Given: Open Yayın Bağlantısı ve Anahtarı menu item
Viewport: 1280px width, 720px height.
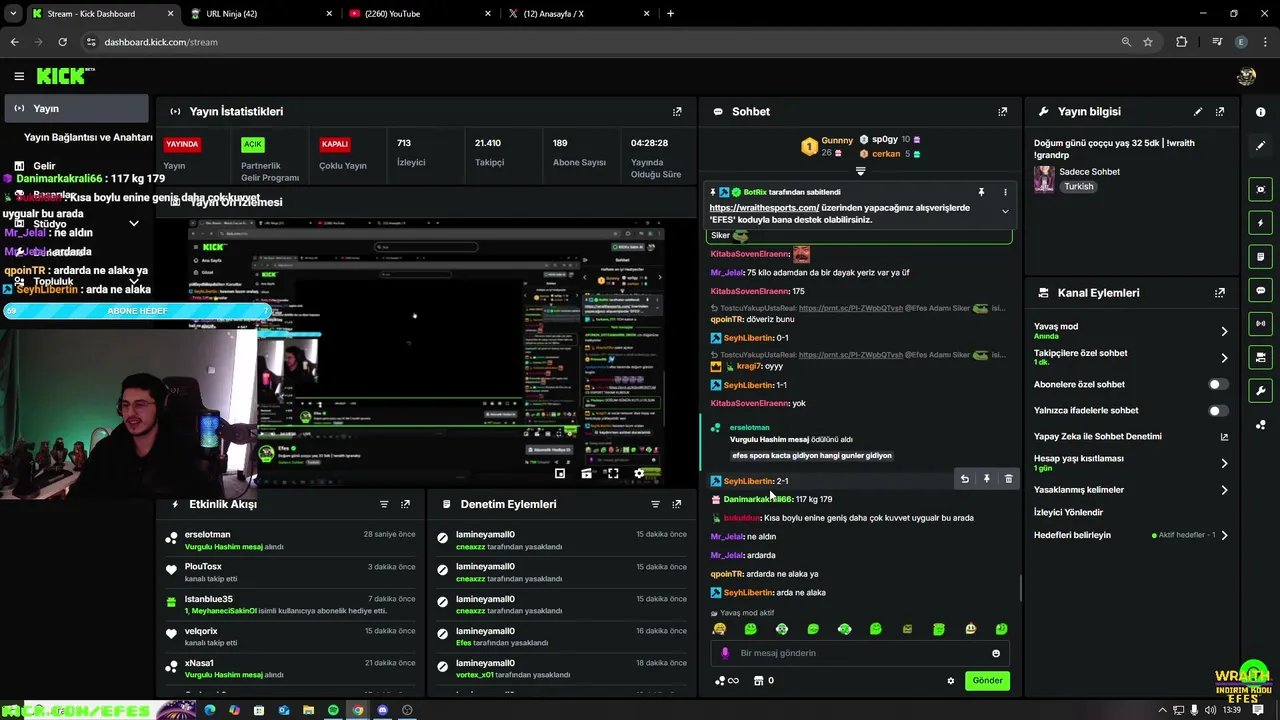Looking at the screenshot, I should coord(88,137).
